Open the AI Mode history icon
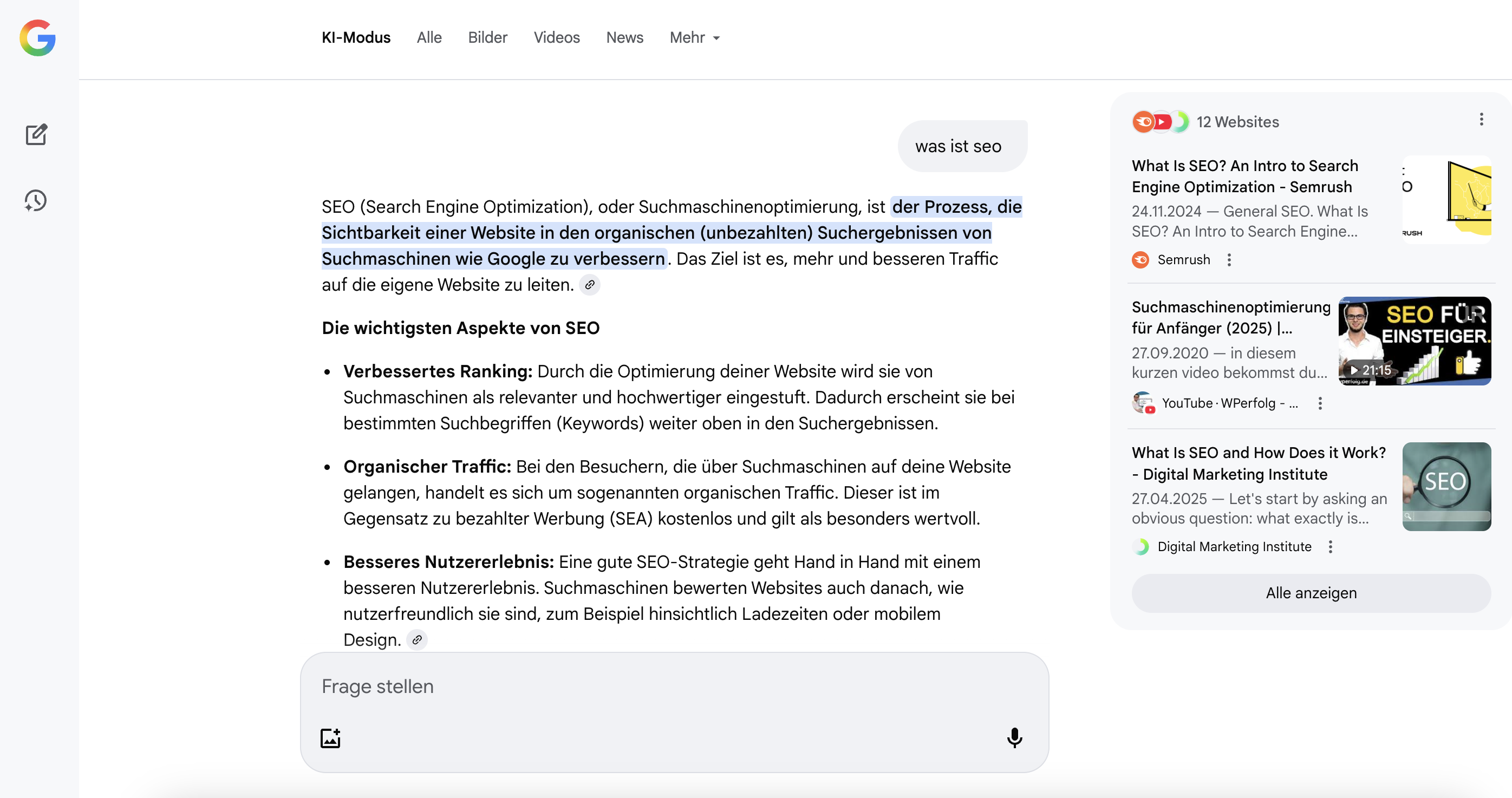Viewport: 1512px width, 798px height. 36,201
